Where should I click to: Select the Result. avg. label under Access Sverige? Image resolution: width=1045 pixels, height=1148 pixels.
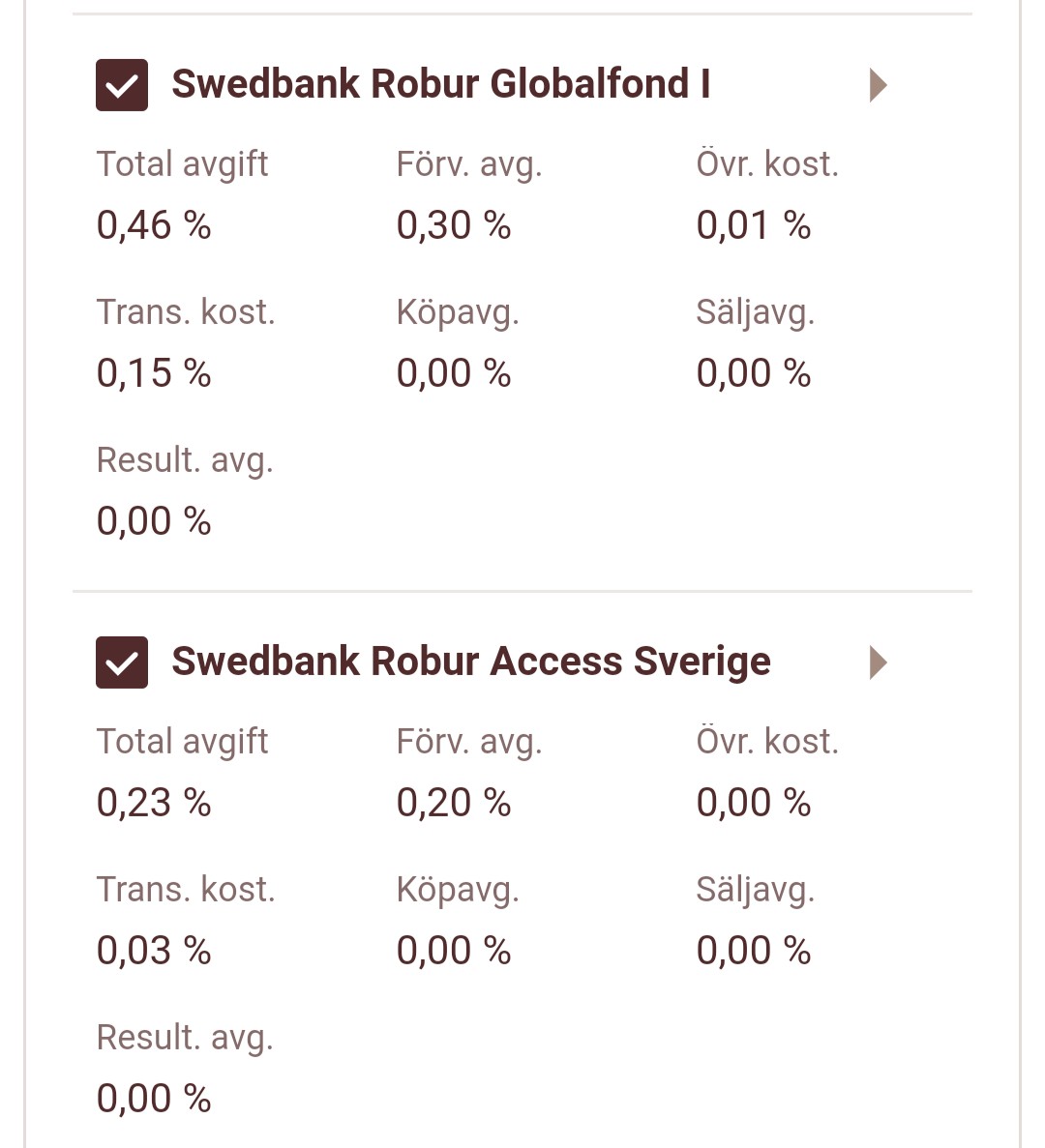[185, 1038]
